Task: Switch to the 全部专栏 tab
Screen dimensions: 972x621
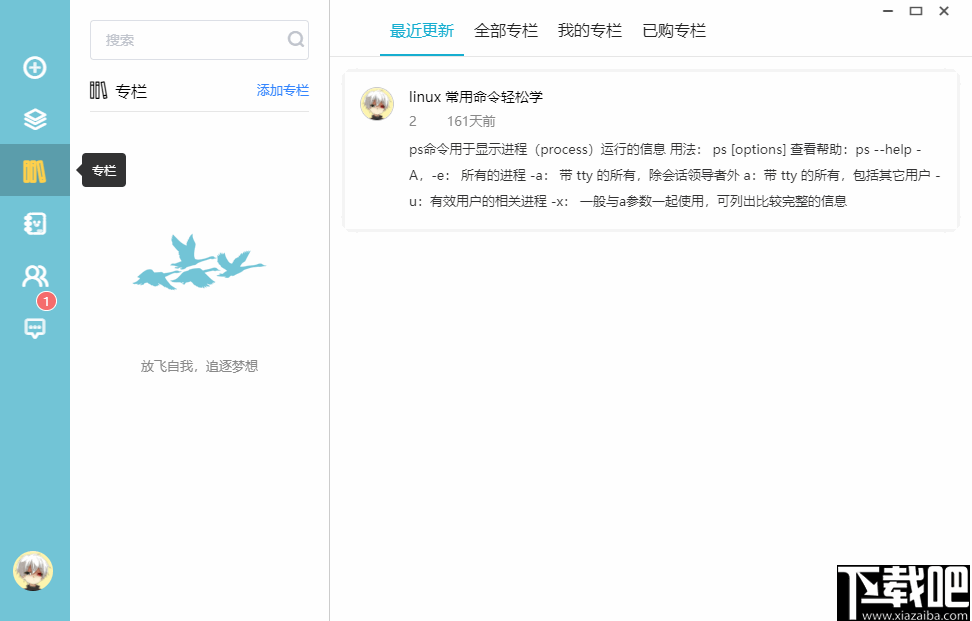Action: click(505, 31)
